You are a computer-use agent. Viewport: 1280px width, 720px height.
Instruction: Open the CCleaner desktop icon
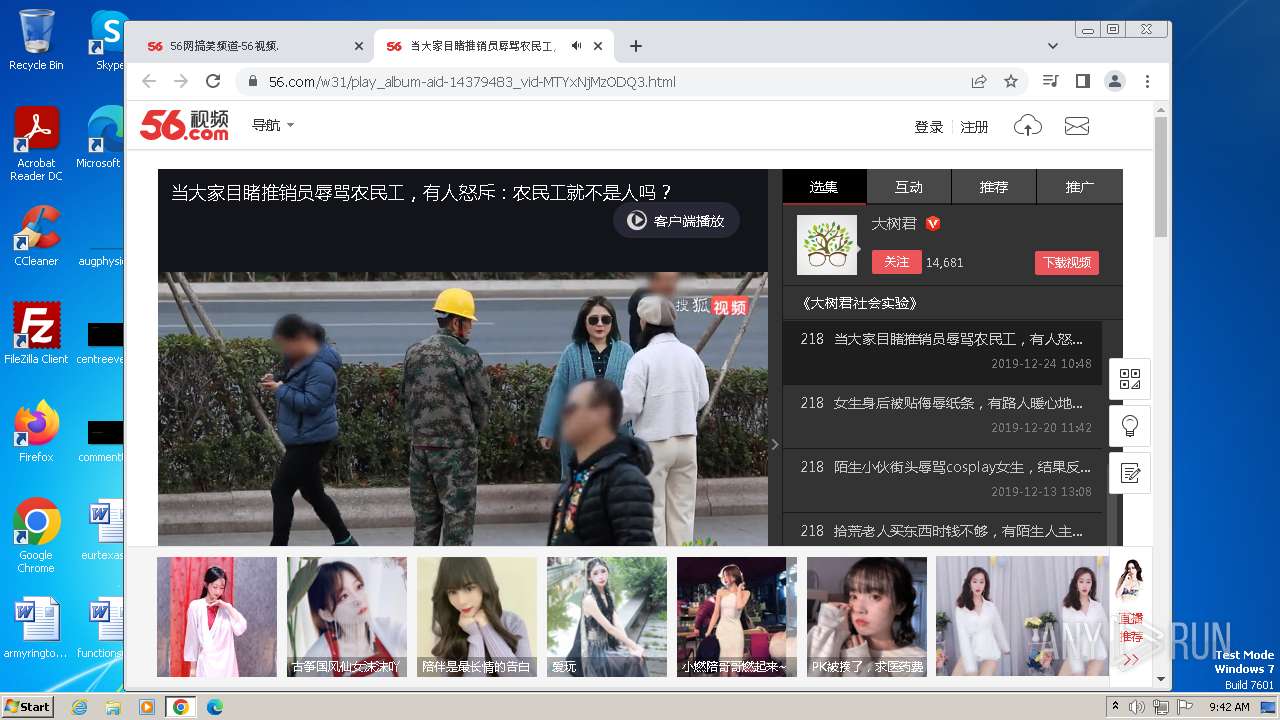36,236
